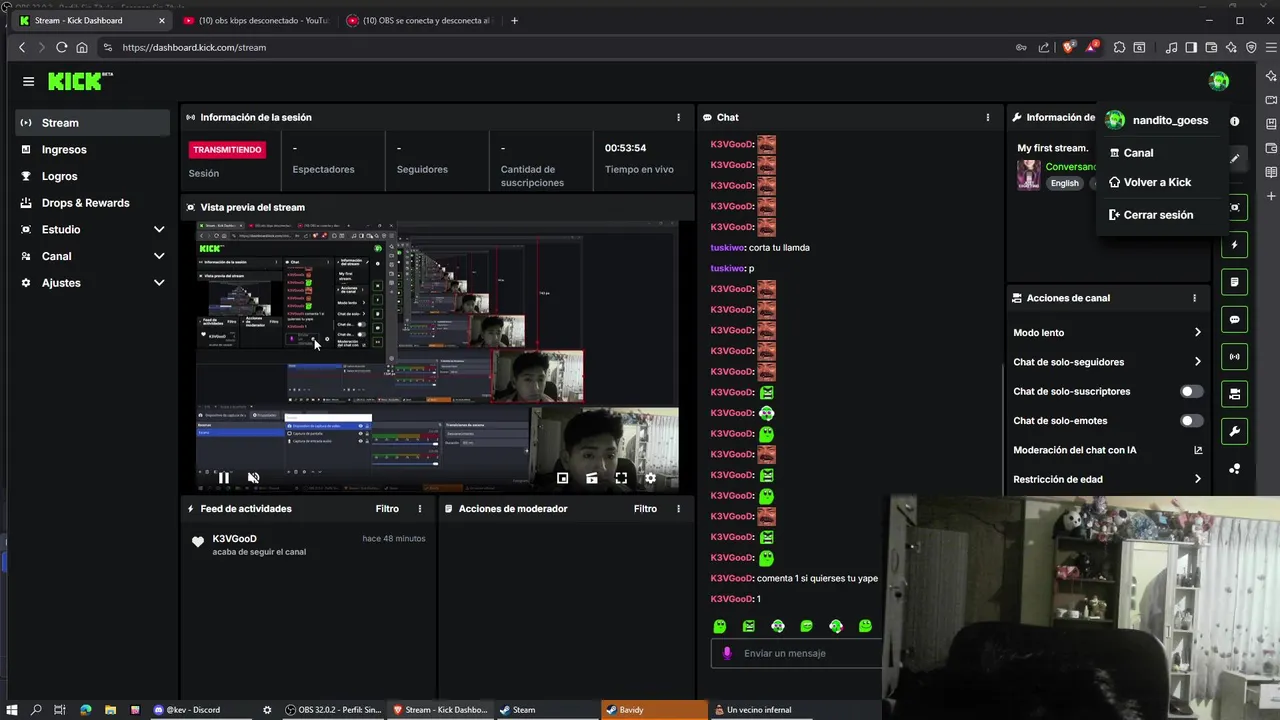
Task: Click the KICK logo
Action: coord(80,81)
